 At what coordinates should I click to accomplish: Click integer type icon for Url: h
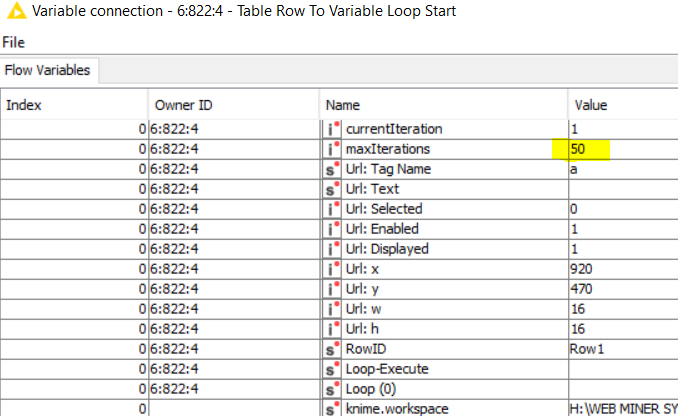click(332, 329)
